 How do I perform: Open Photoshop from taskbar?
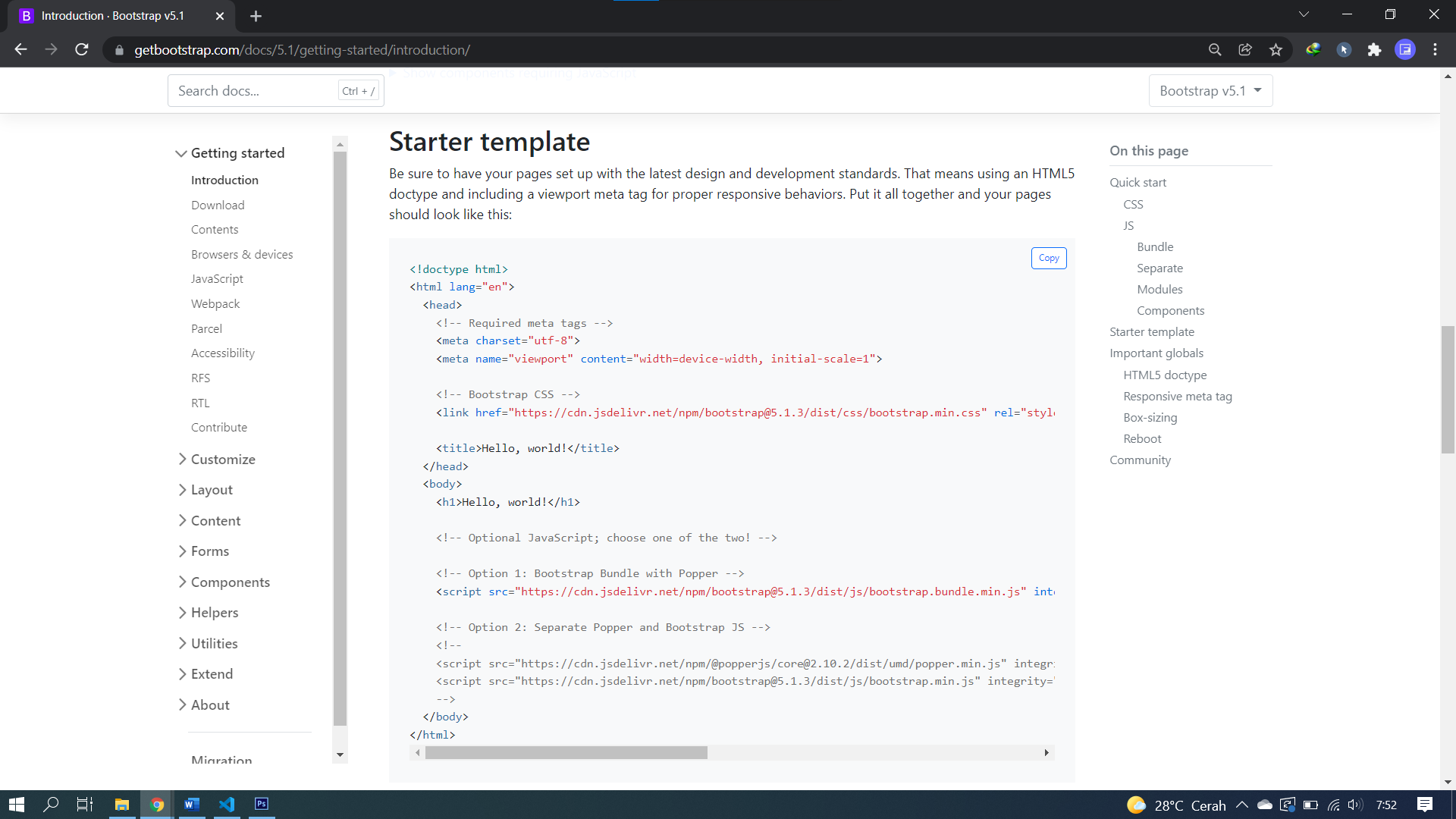(262, 805)
